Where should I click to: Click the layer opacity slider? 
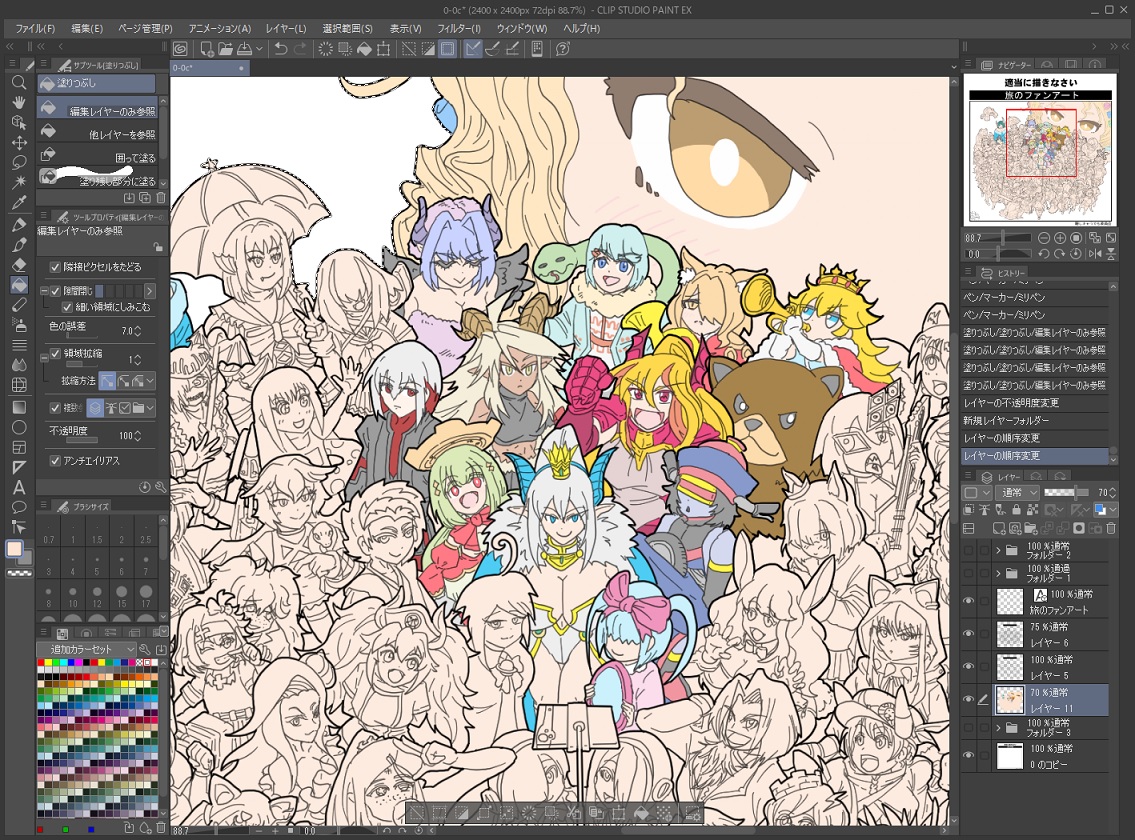(1065, 493)
